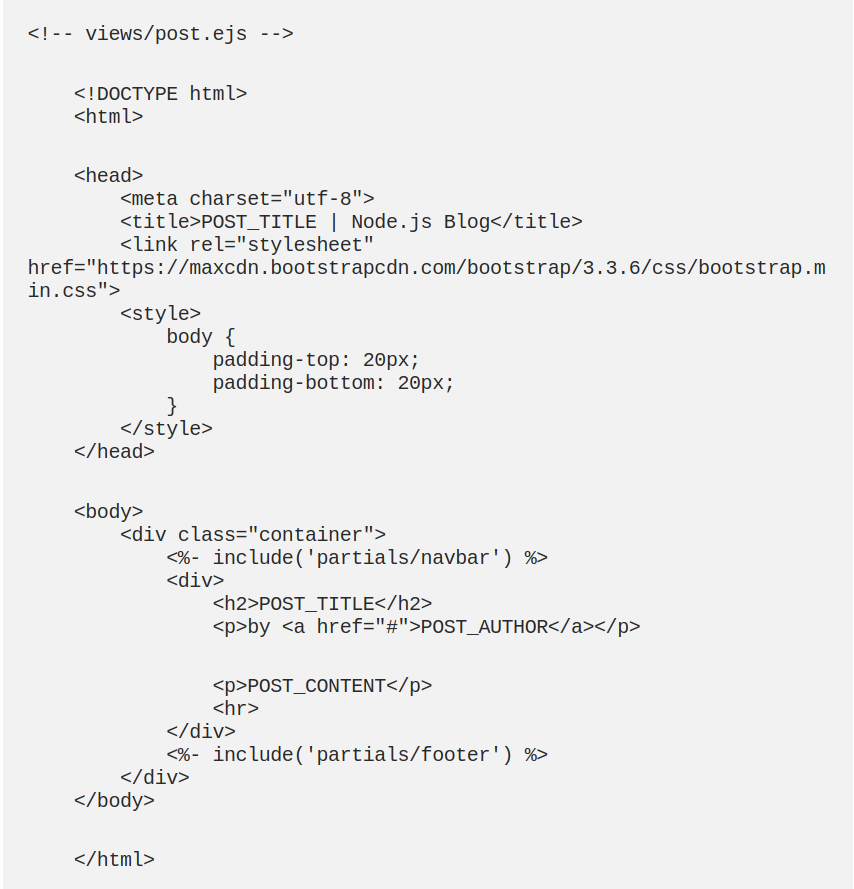Click the include partials/footer line

(357, 755)
